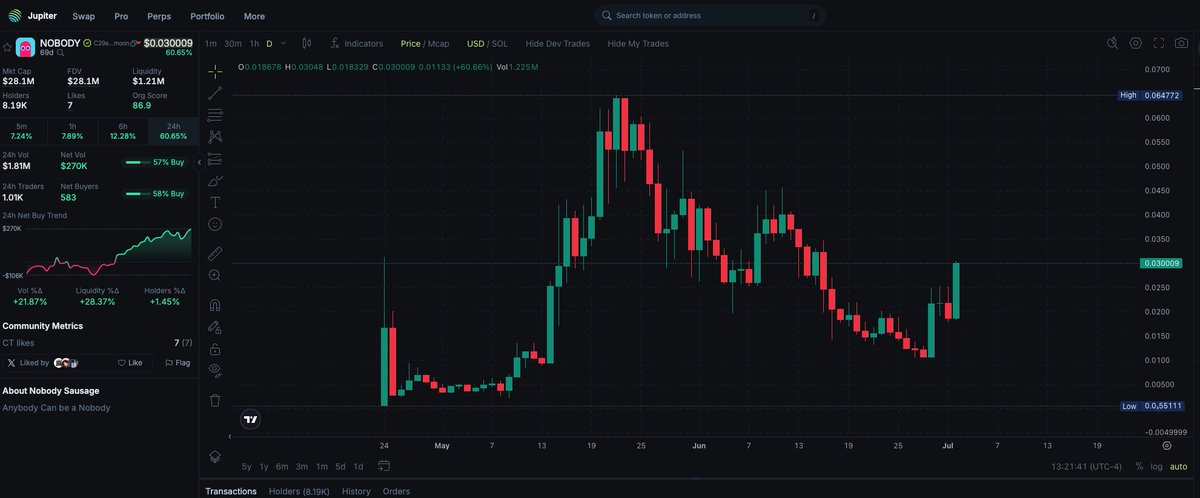Collapse the left token info panel
Screen dimensions: 1200x498
coord(198,162)
